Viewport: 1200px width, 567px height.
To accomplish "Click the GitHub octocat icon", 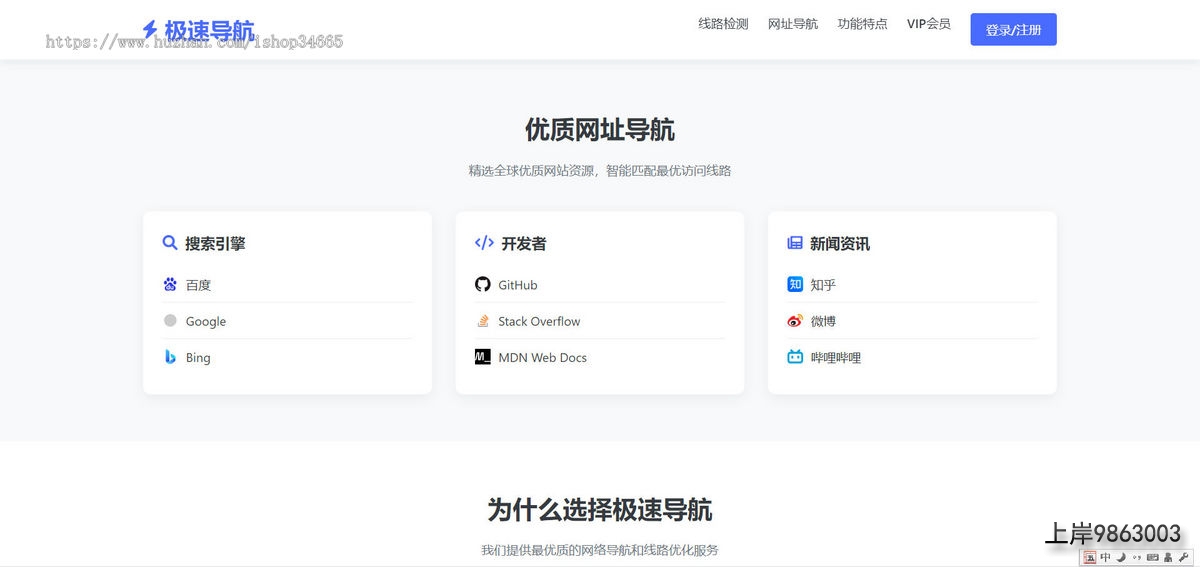I will point(483,285).
